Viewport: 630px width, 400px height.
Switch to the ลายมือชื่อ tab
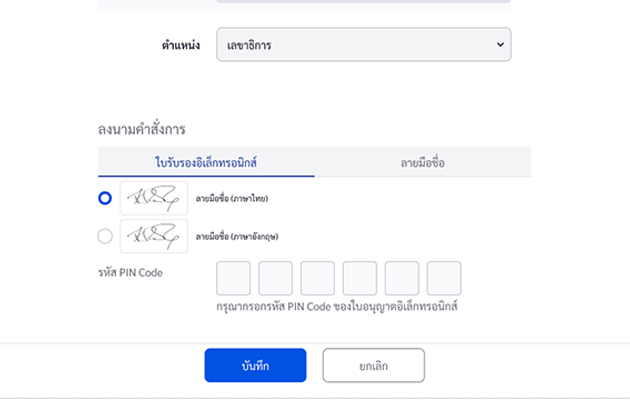pos(422,162)
